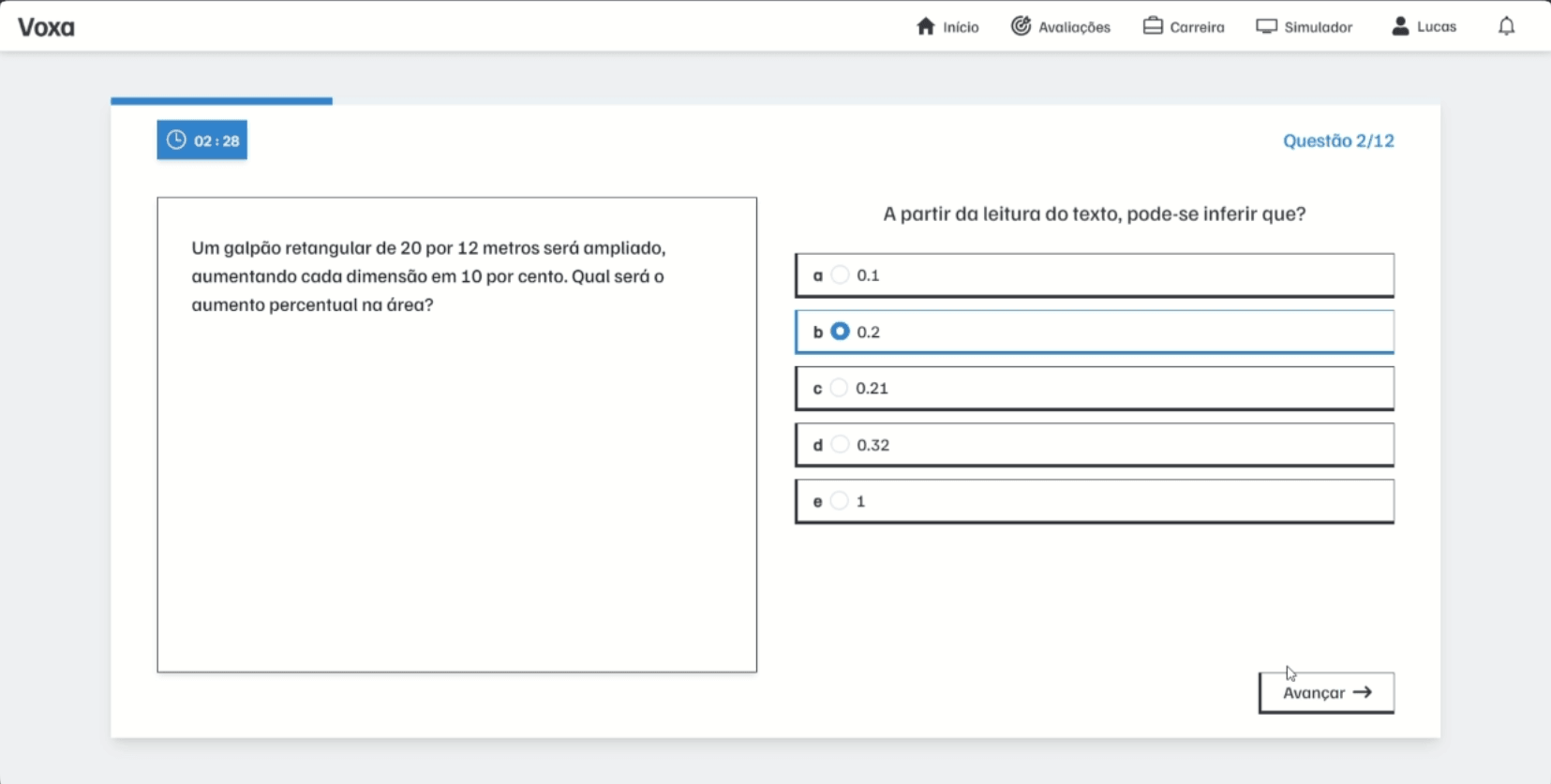Select answer option b radio button

coord(840,332)
